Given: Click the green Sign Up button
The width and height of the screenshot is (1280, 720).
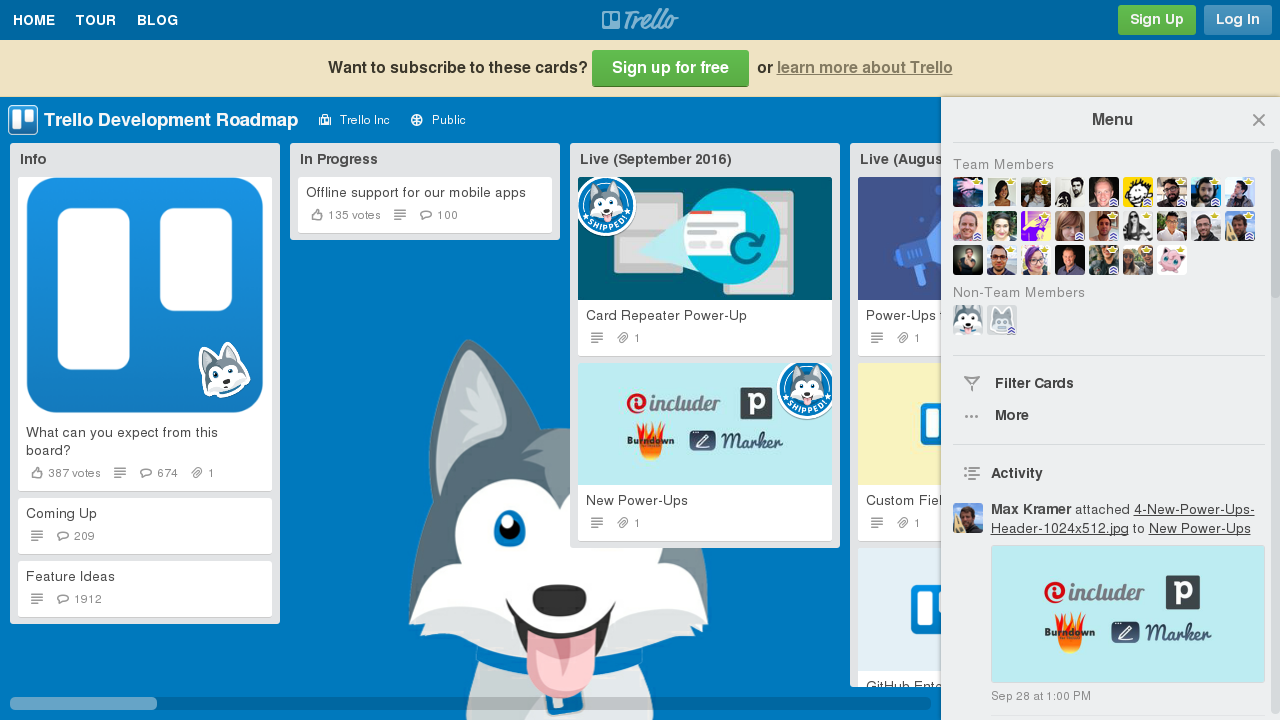Looking at the screenshot, I should [1157, 20].
